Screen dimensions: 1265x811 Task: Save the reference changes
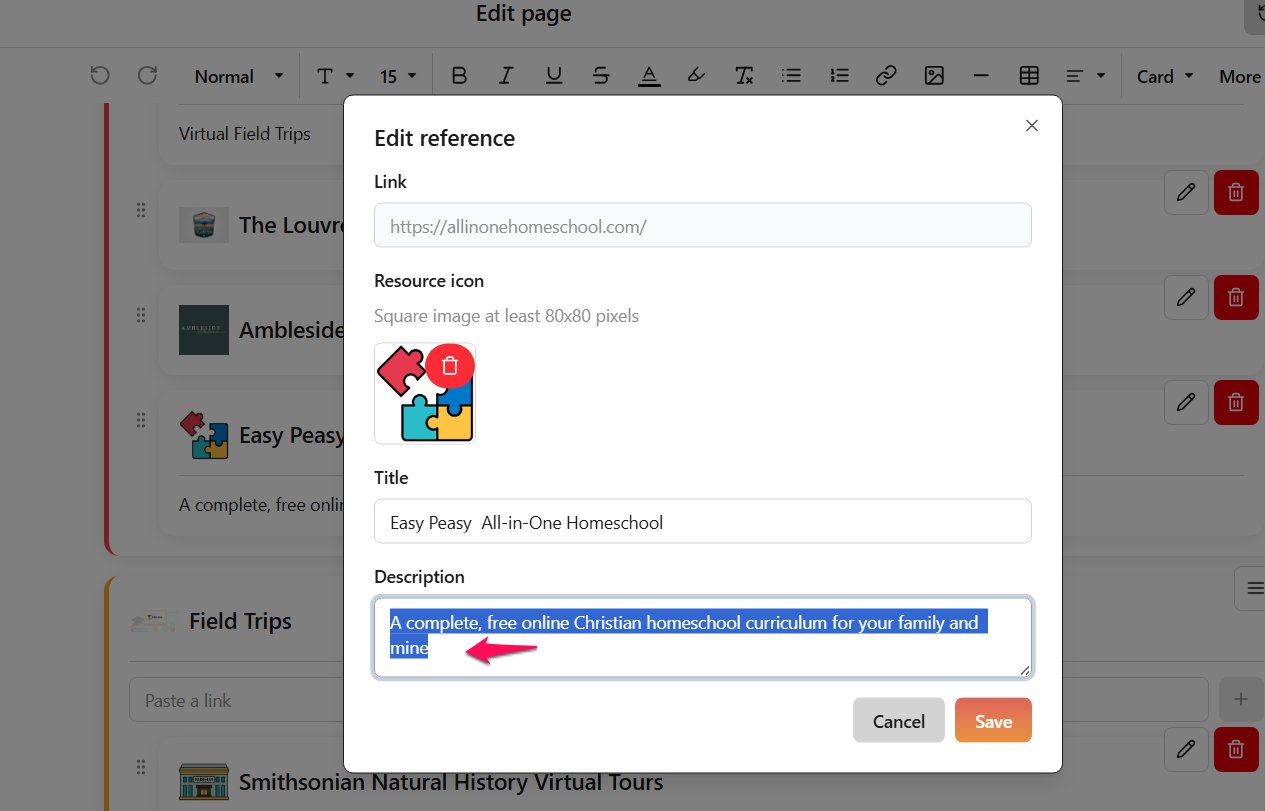(993, 720)
